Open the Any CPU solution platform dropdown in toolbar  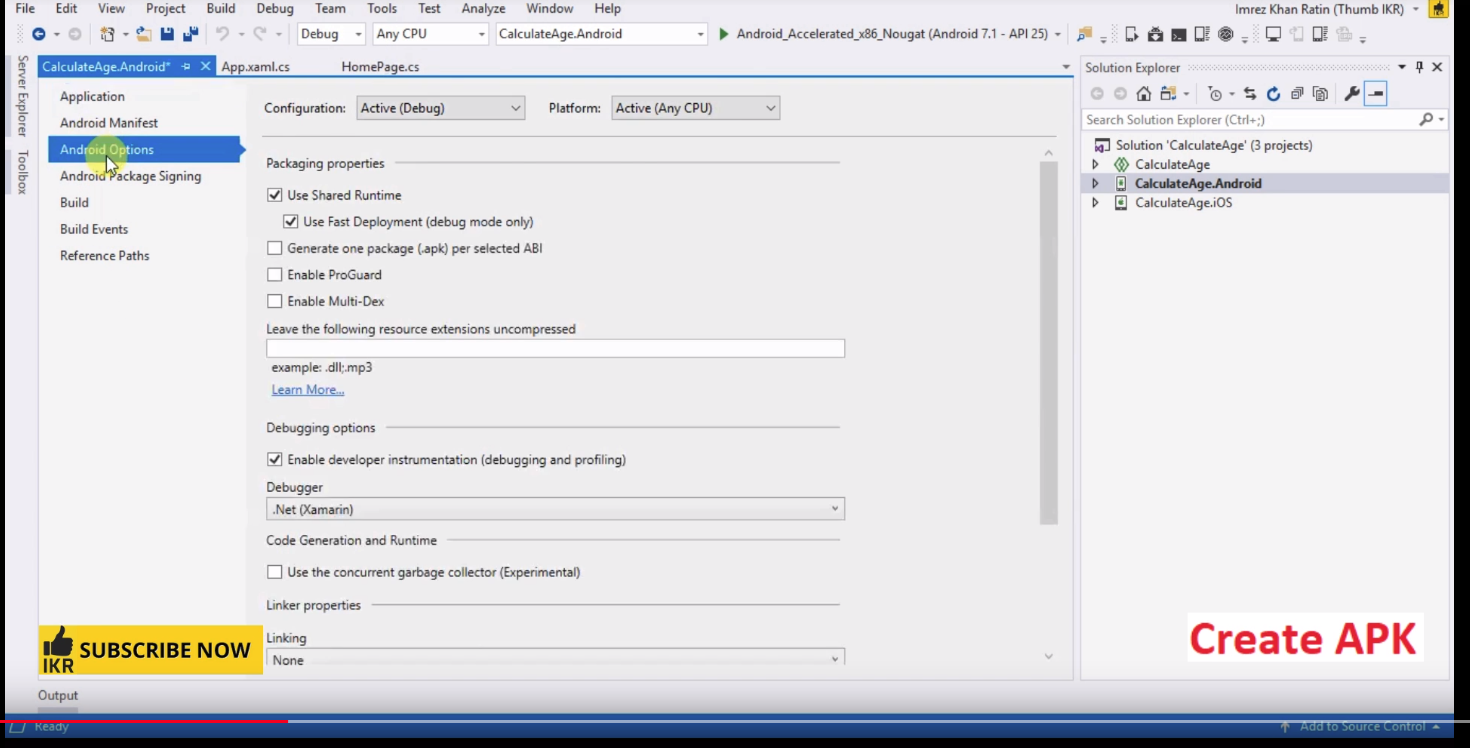pyautogui.click(x=430, y=34)
